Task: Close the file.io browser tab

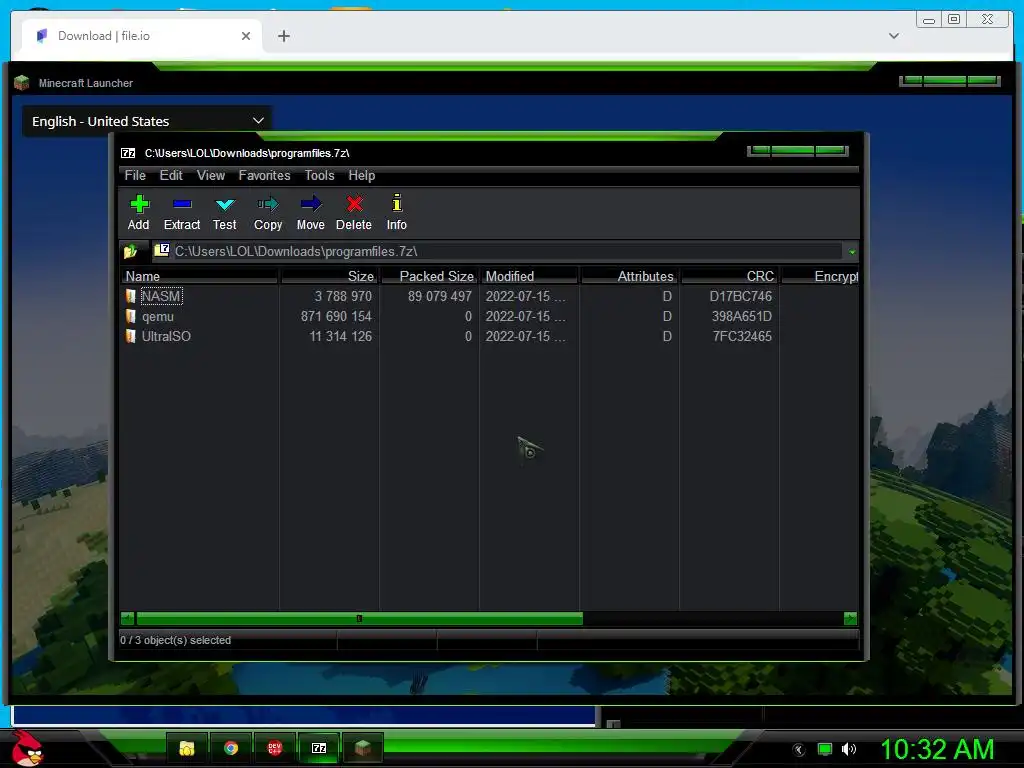Action: tap(246, 36)
